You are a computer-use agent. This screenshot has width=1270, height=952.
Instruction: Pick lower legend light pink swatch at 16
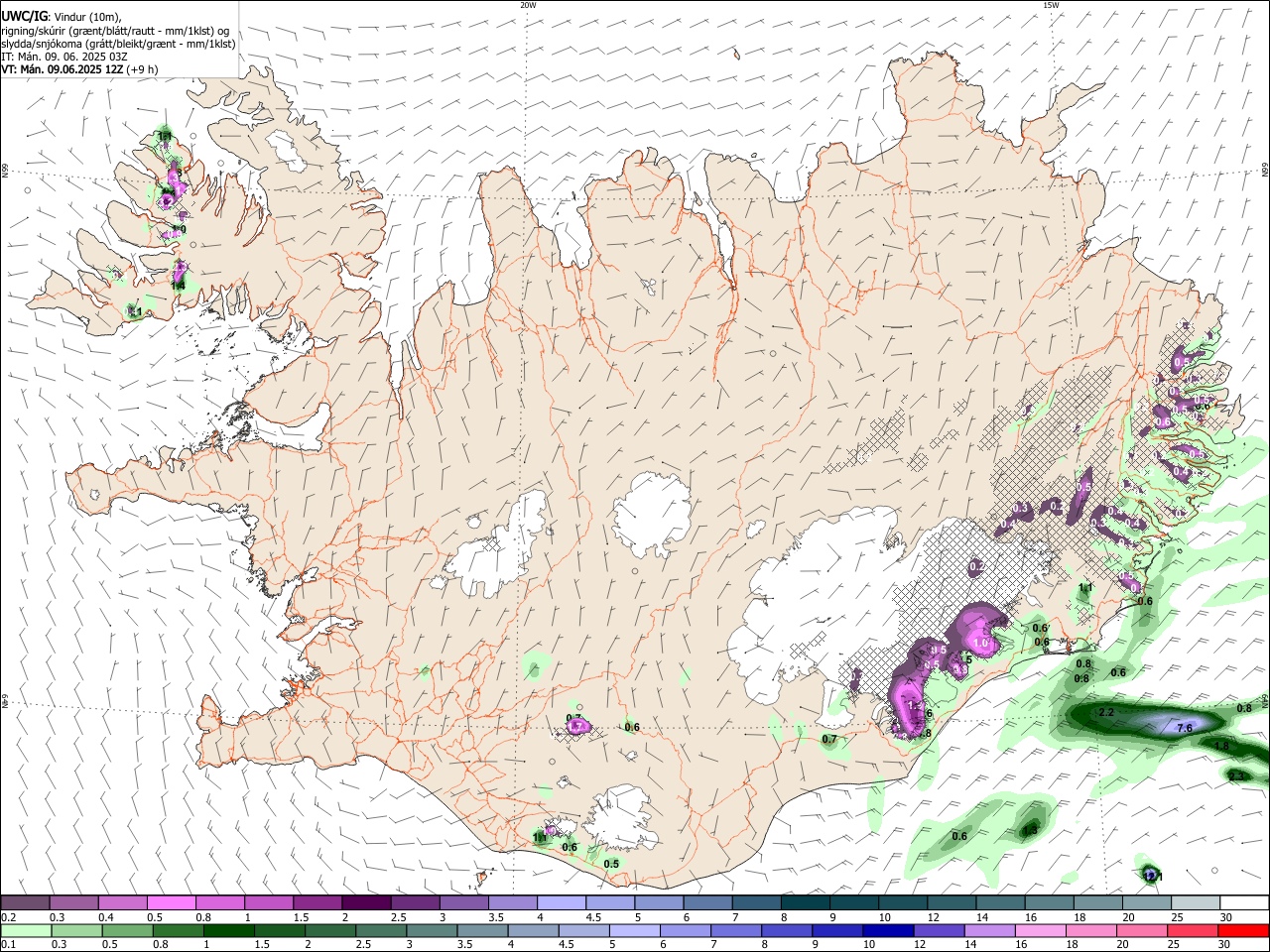click(x=1042, y=930)
